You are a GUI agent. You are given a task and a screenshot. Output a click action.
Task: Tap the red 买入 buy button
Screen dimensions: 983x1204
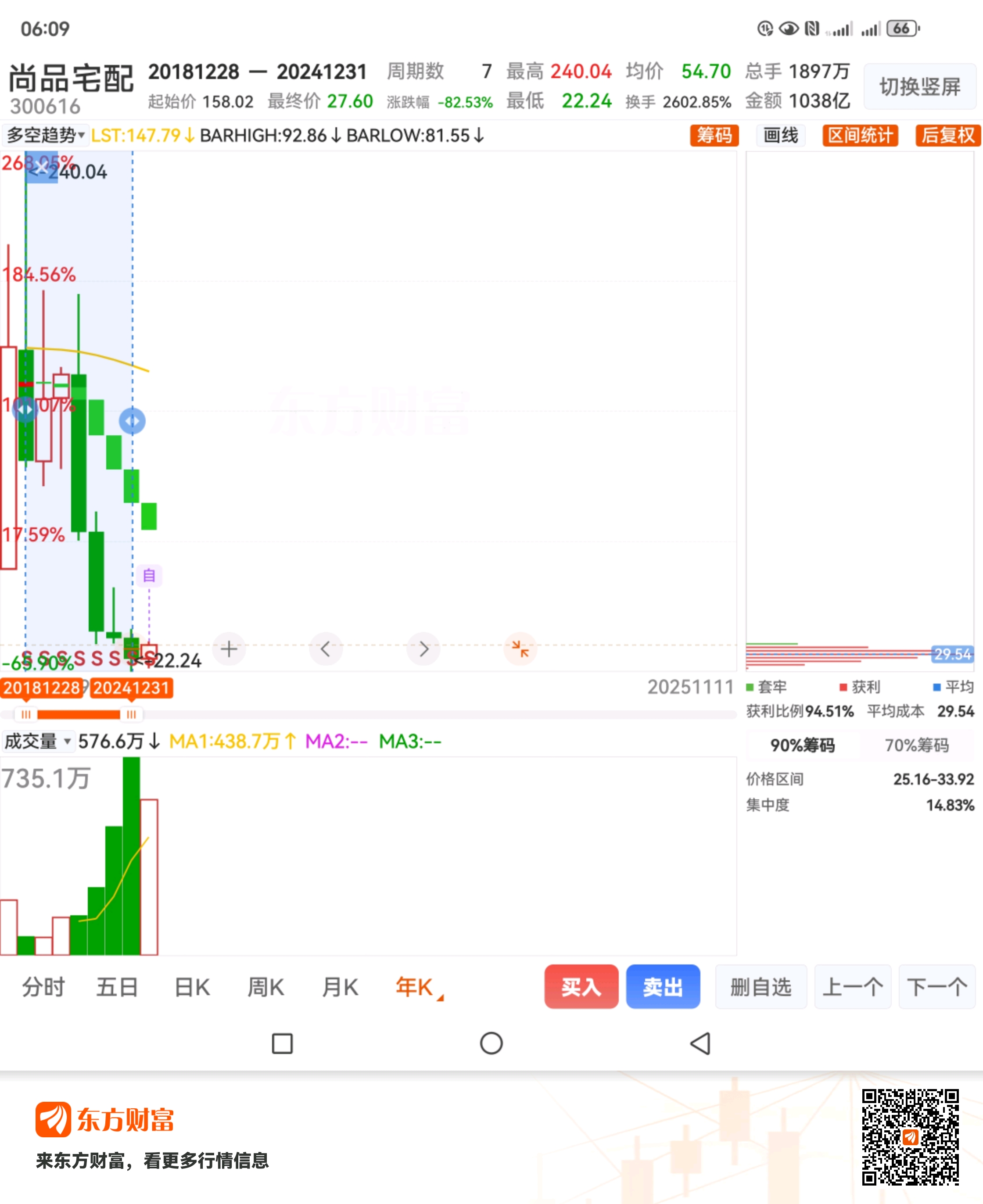581,987
